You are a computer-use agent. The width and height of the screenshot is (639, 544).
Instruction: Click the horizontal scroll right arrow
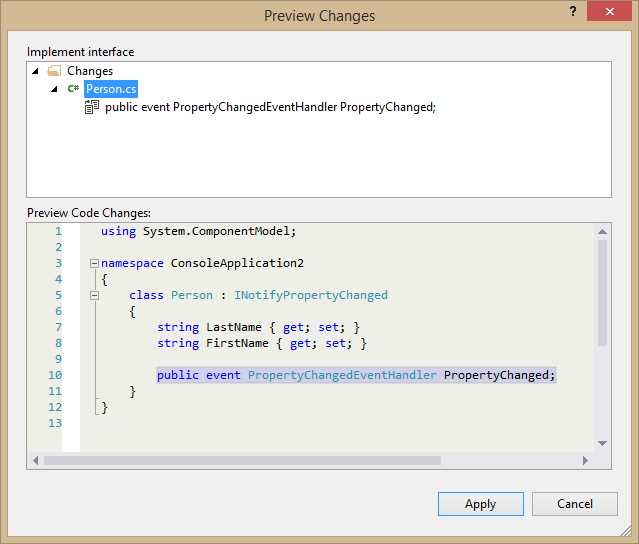pyautogui.click(x=585, y=460)
